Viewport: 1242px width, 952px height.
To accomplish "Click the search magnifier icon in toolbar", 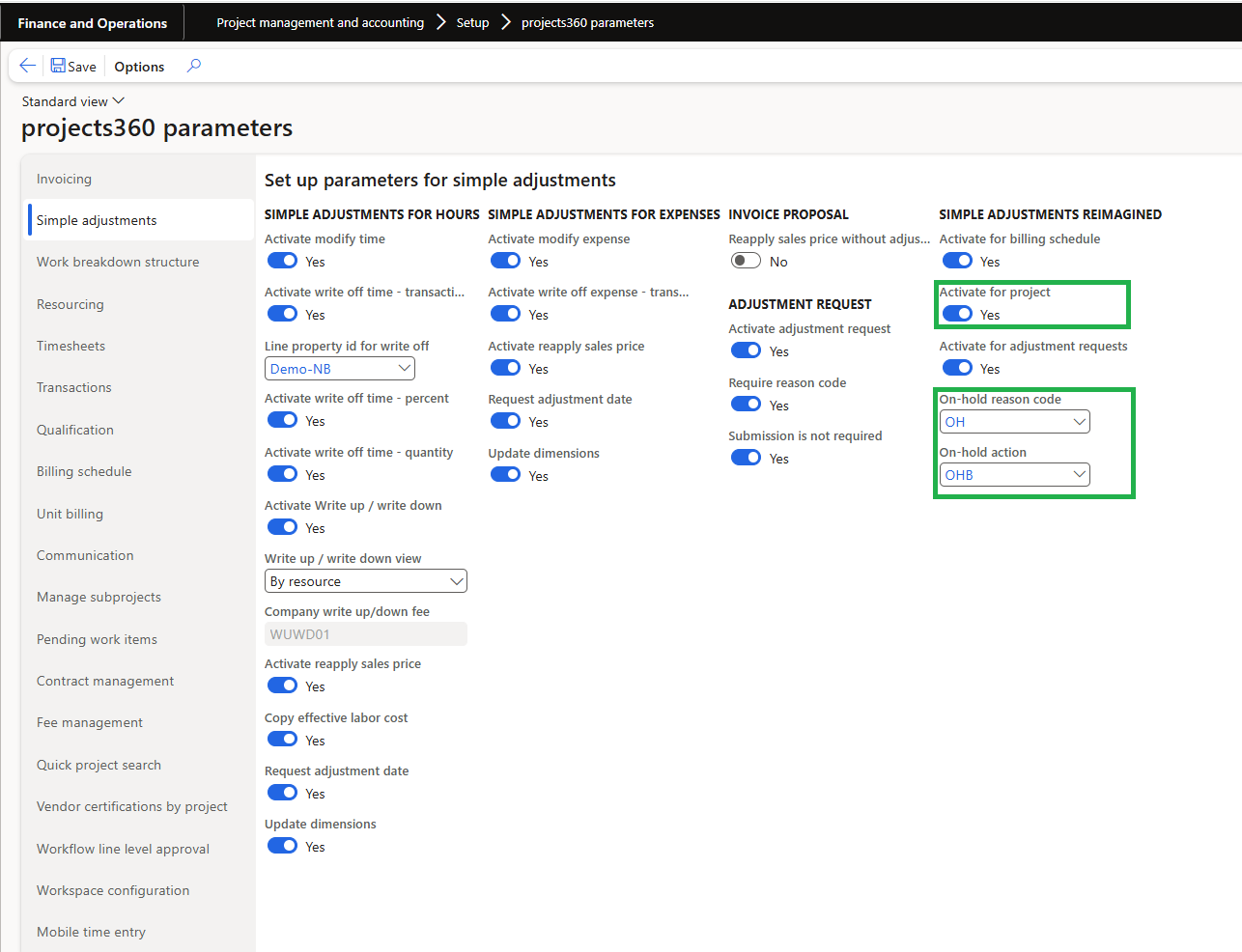I will click(194, 66).
